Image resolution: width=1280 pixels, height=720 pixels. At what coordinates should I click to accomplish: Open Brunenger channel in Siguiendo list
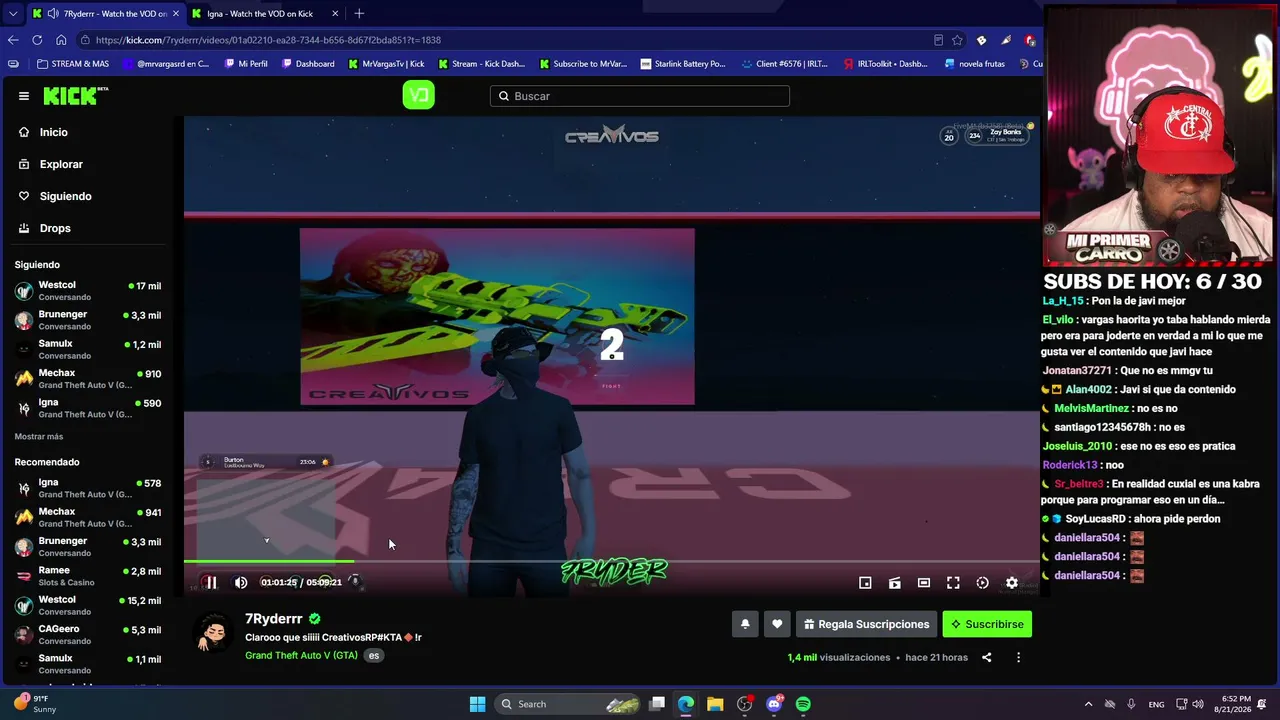[x=88, y=320]
